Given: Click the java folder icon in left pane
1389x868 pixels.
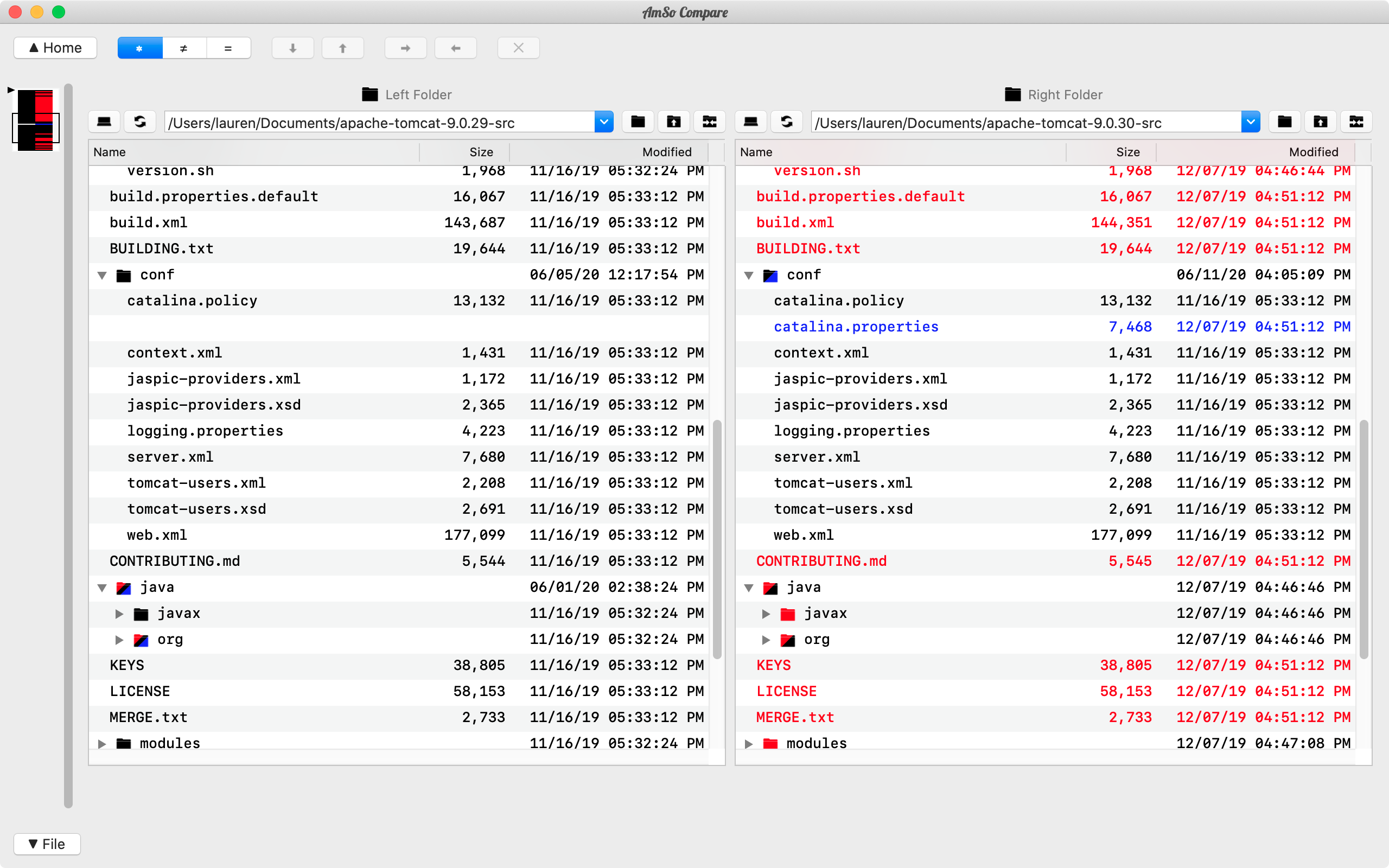Looking at the screenshot, I should 123,588.
